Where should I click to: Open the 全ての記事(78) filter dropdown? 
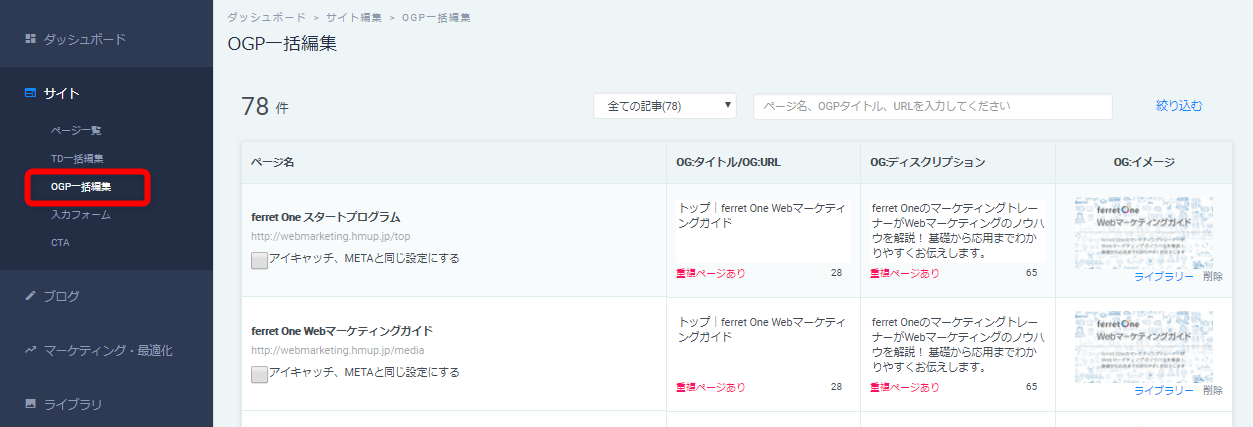(665, 106)
